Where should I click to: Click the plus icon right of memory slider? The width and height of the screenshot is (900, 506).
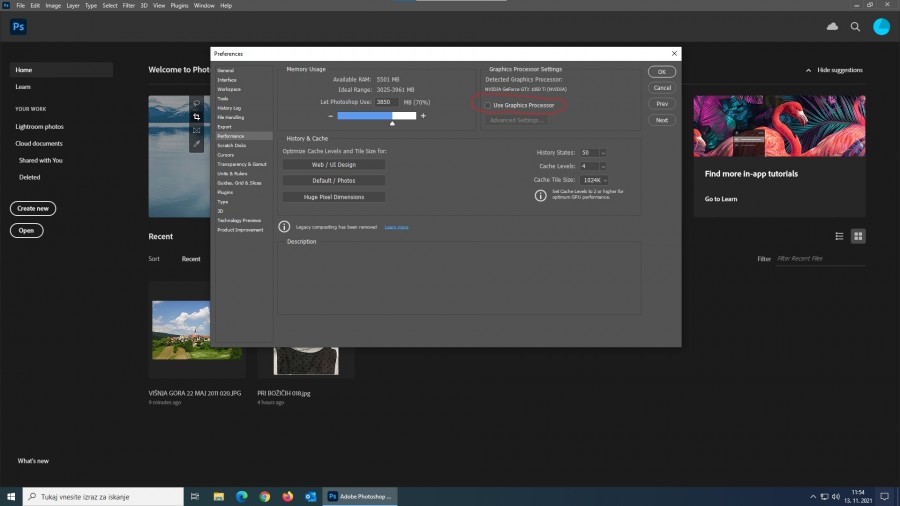tap(423, 116)
